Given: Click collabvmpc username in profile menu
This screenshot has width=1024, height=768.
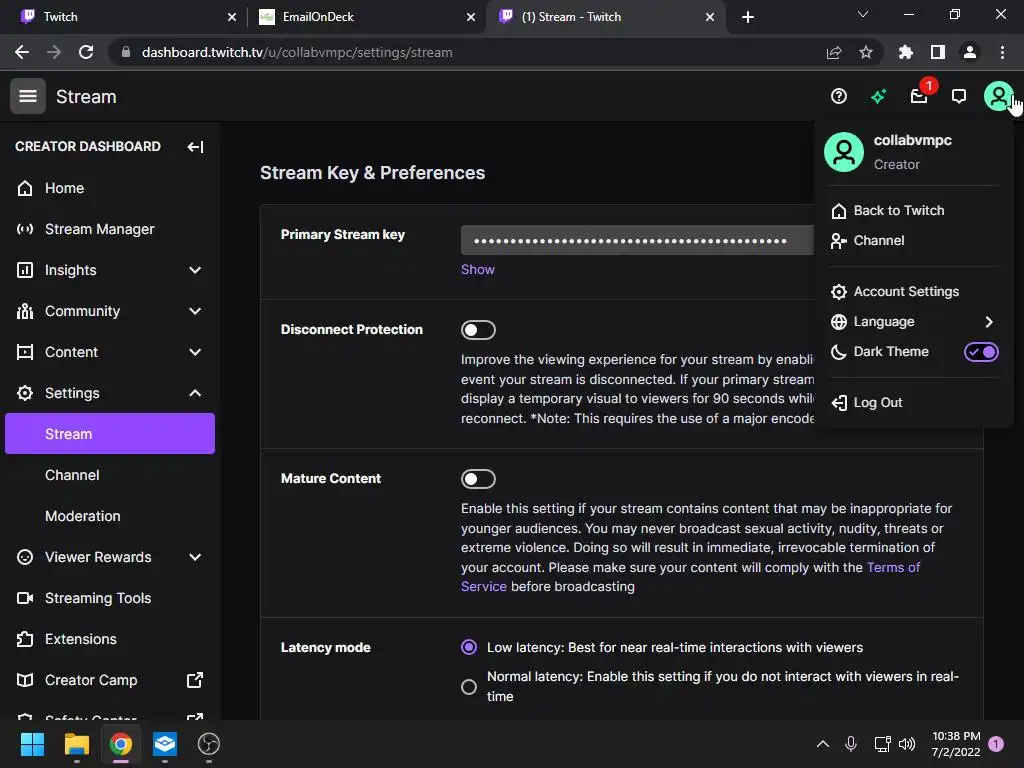Looking at the screenshot, I should coord(912,140).
